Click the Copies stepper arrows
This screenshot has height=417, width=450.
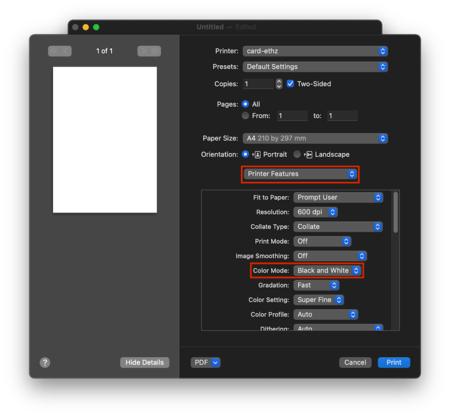point(279,84)
